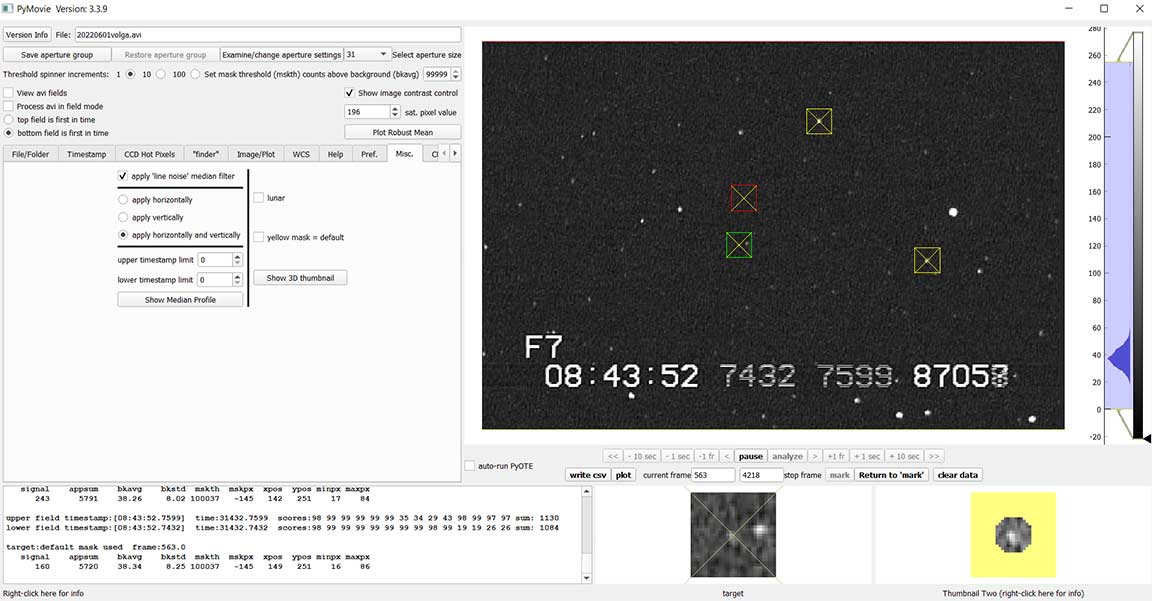Switch to the WCS tab
Screen dimensions: 1152x601
pyautogui.click(x=301, y=154)
